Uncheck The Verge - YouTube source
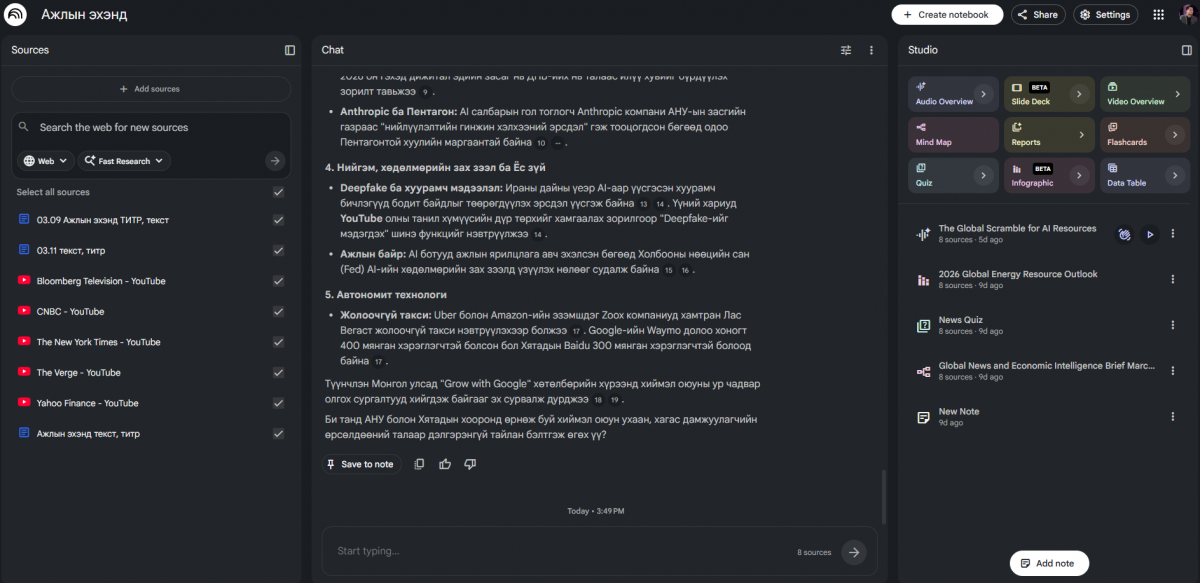This screenshot has height=583, width=1200. [x=278, y=373]
